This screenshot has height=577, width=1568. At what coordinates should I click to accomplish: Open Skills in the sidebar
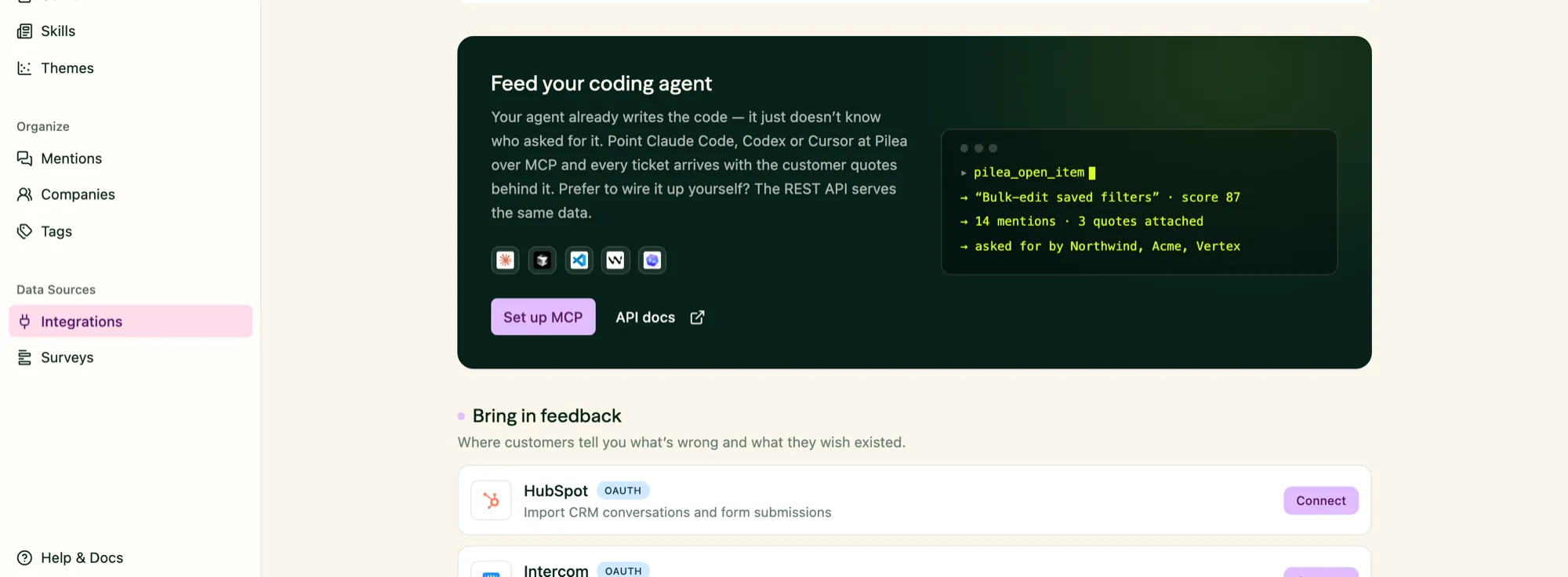tap(130, 31)
